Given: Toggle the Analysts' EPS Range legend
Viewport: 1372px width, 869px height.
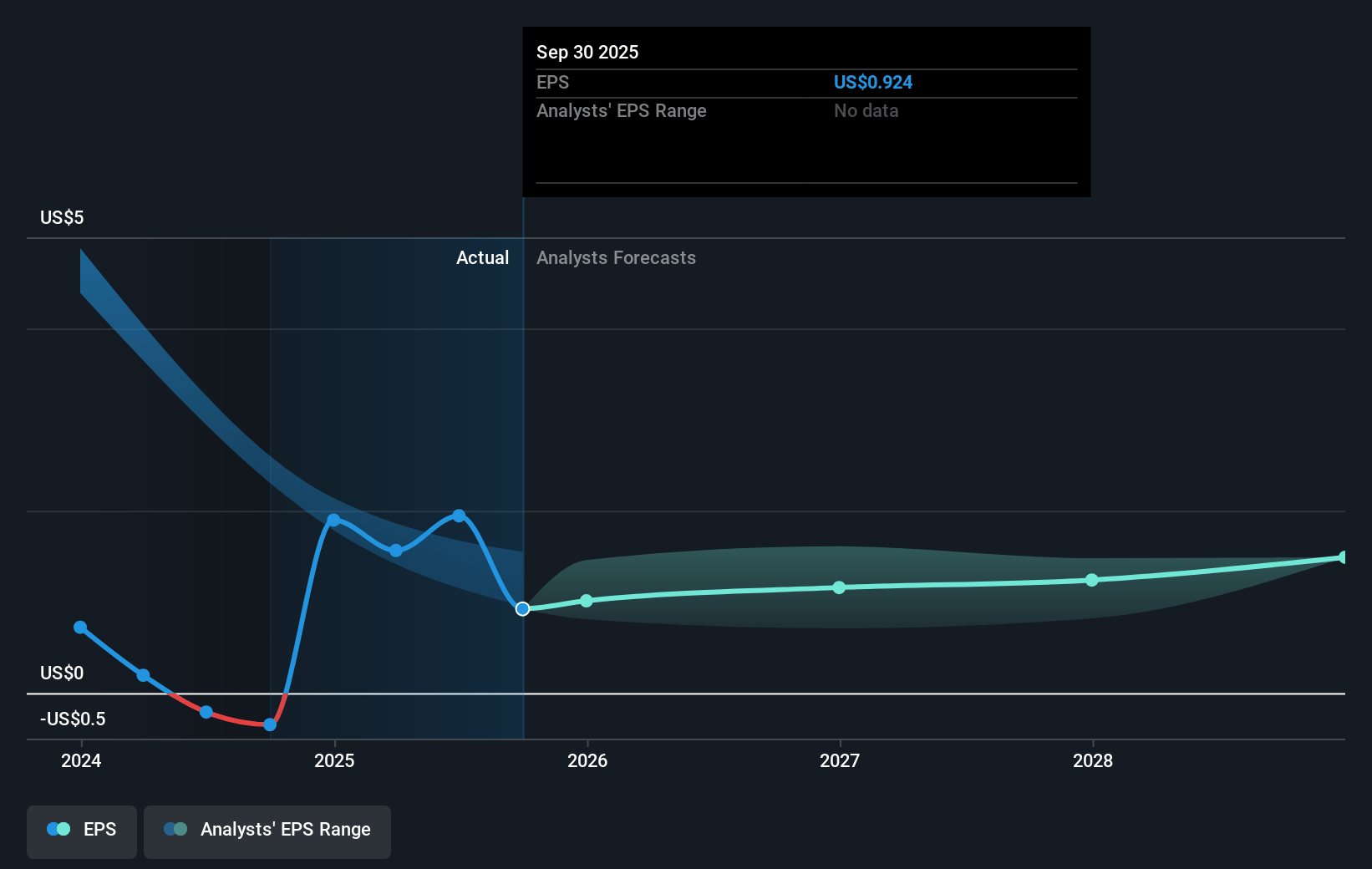Looking at the screenshot, I should 267,831.
